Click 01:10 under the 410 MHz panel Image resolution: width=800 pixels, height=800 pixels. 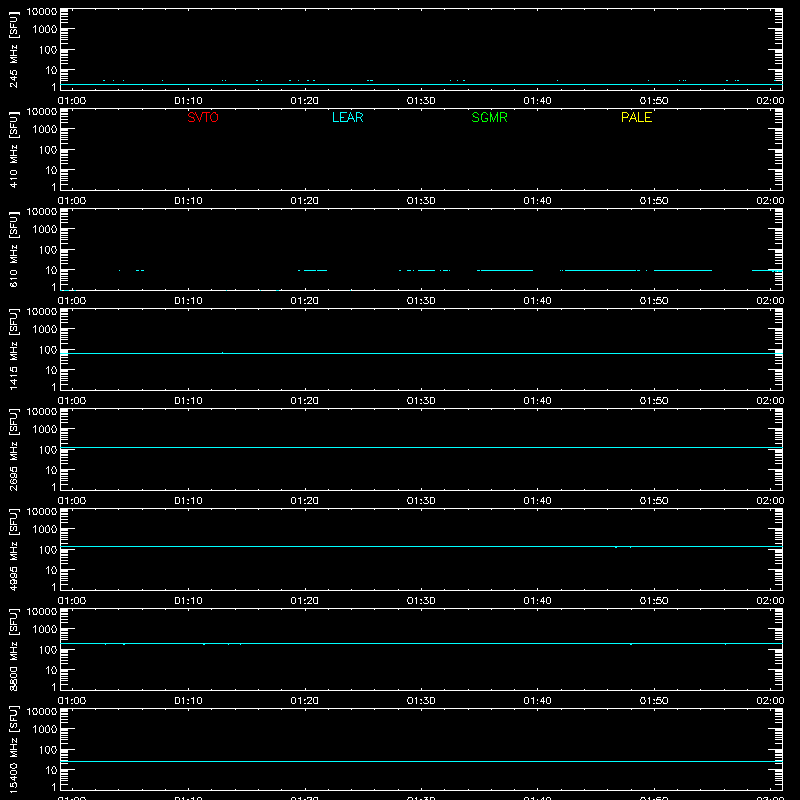pos(188,201)
